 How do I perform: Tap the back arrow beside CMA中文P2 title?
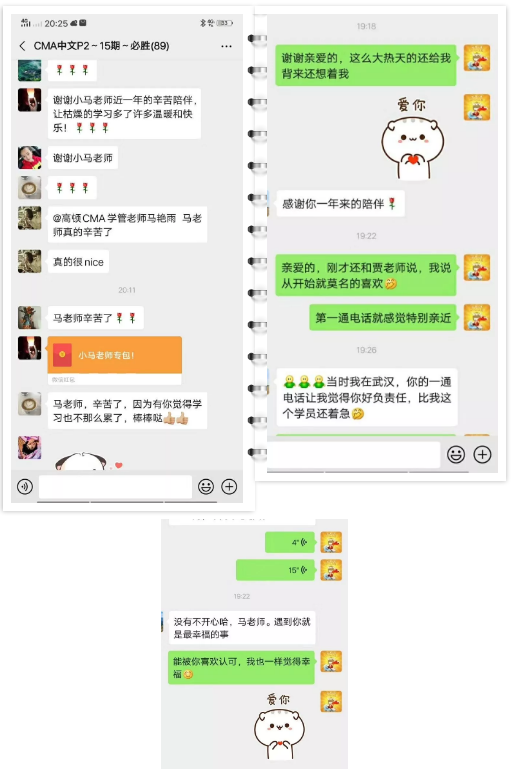[22, 46]
